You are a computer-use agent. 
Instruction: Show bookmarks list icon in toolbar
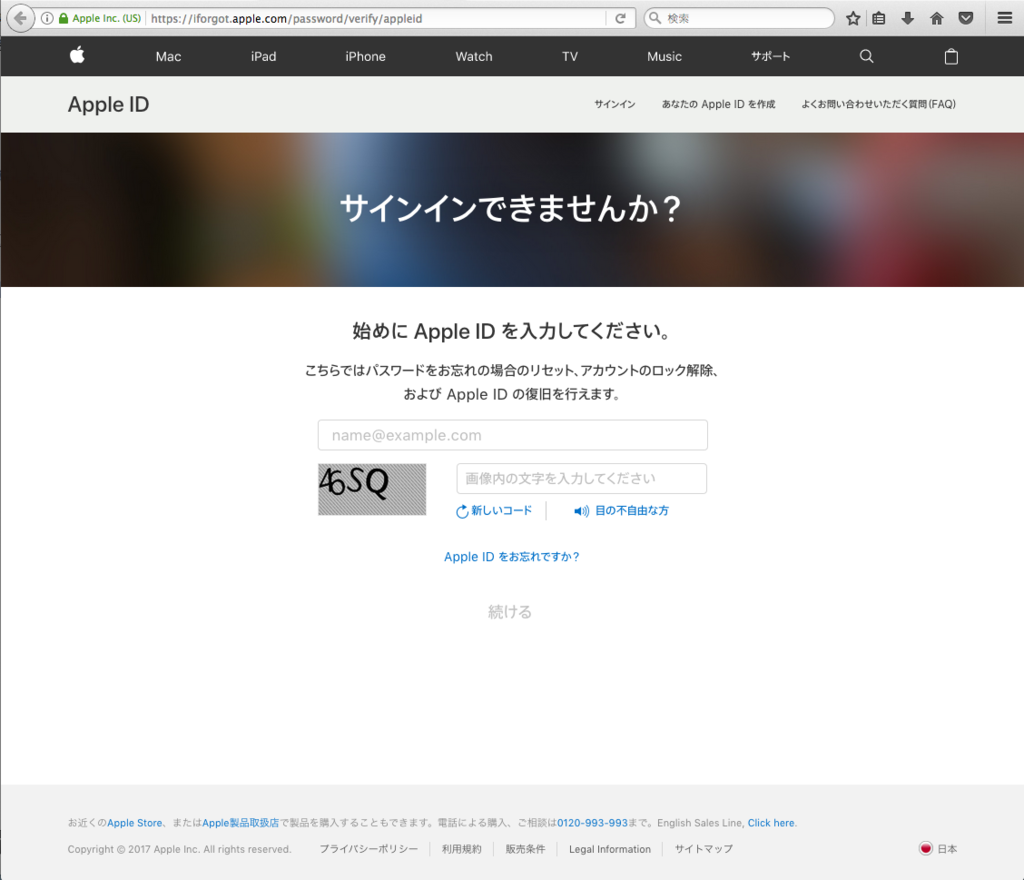(879, 18)
